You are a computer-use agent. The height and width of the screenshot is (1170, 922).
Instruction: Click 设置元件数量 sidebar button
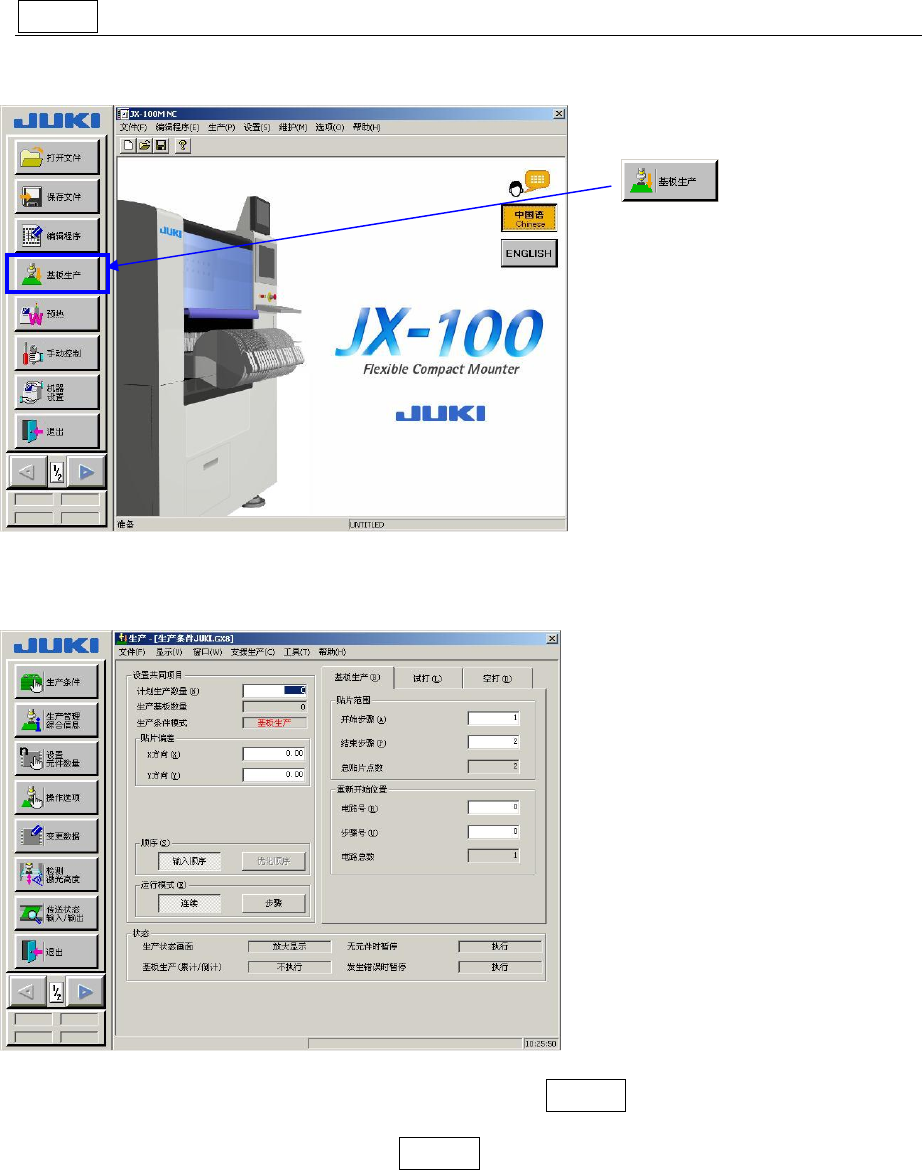point(57,759)
